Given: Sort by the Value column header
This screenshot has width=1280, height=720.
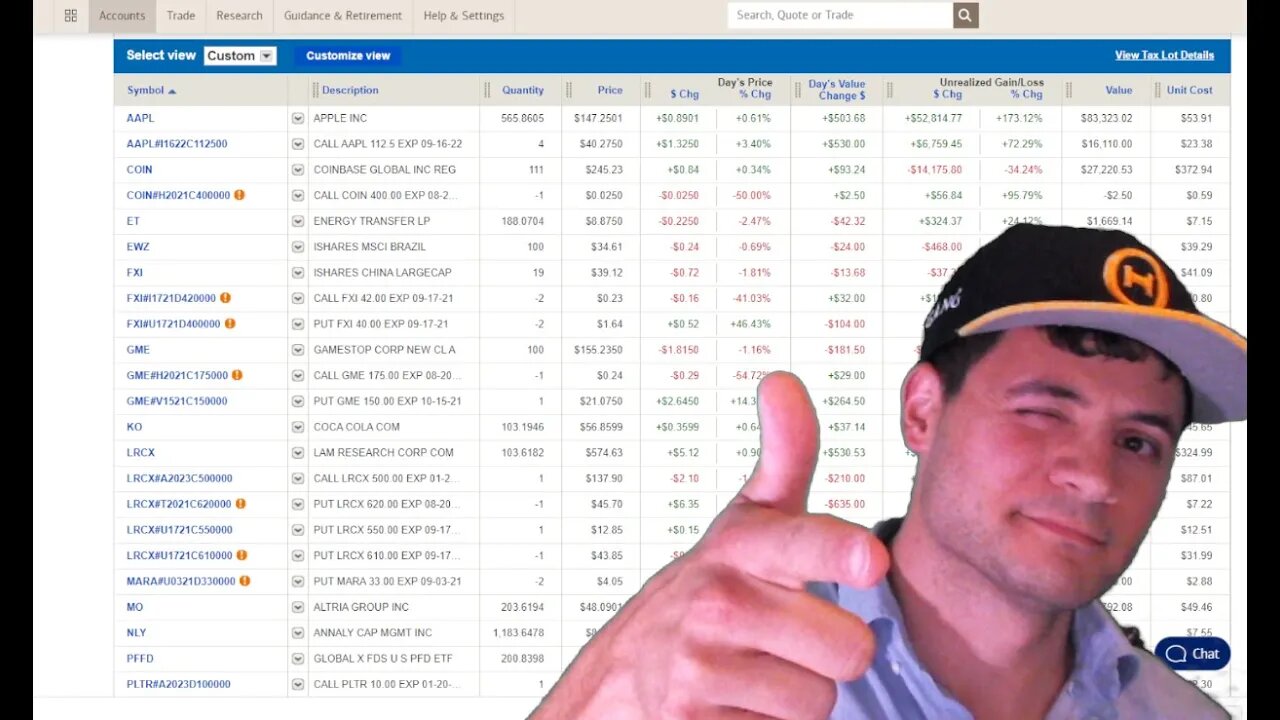Looking at the screenshot, I should pyautogui.click(x=1119, y=90).
